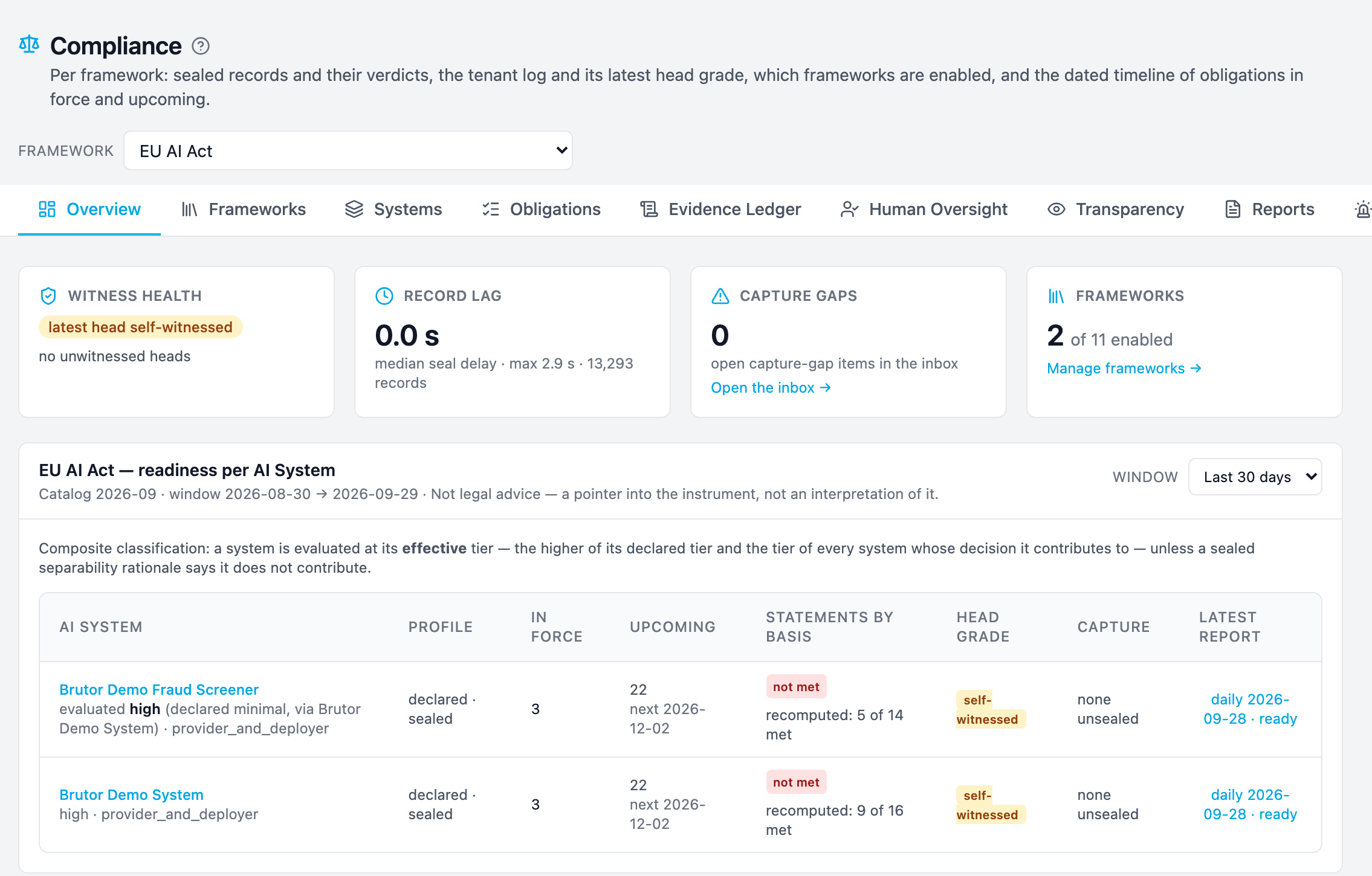This screenshot has width=1372, height=876.
Task: Click the Reports document icon
Action: (x=1233, y=209)
